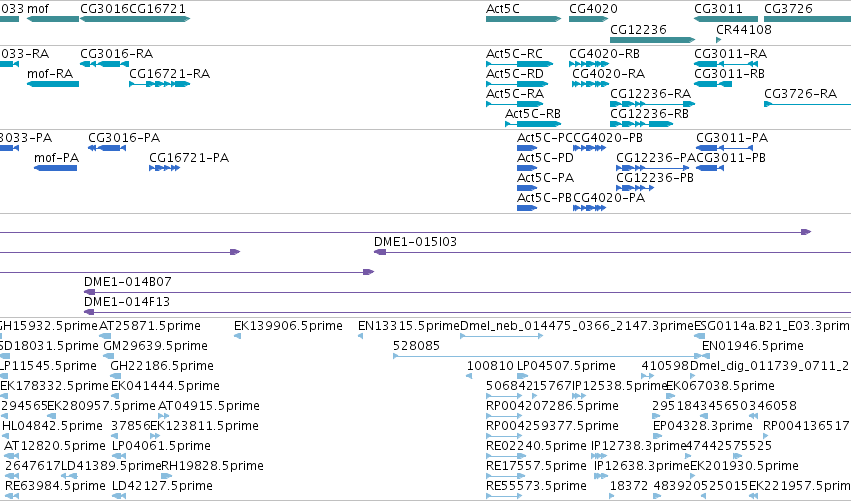The height and width of the screenshot is (501, 851).
Task: Click the EK067038.5prime EST label
Action: coord(720,386)
